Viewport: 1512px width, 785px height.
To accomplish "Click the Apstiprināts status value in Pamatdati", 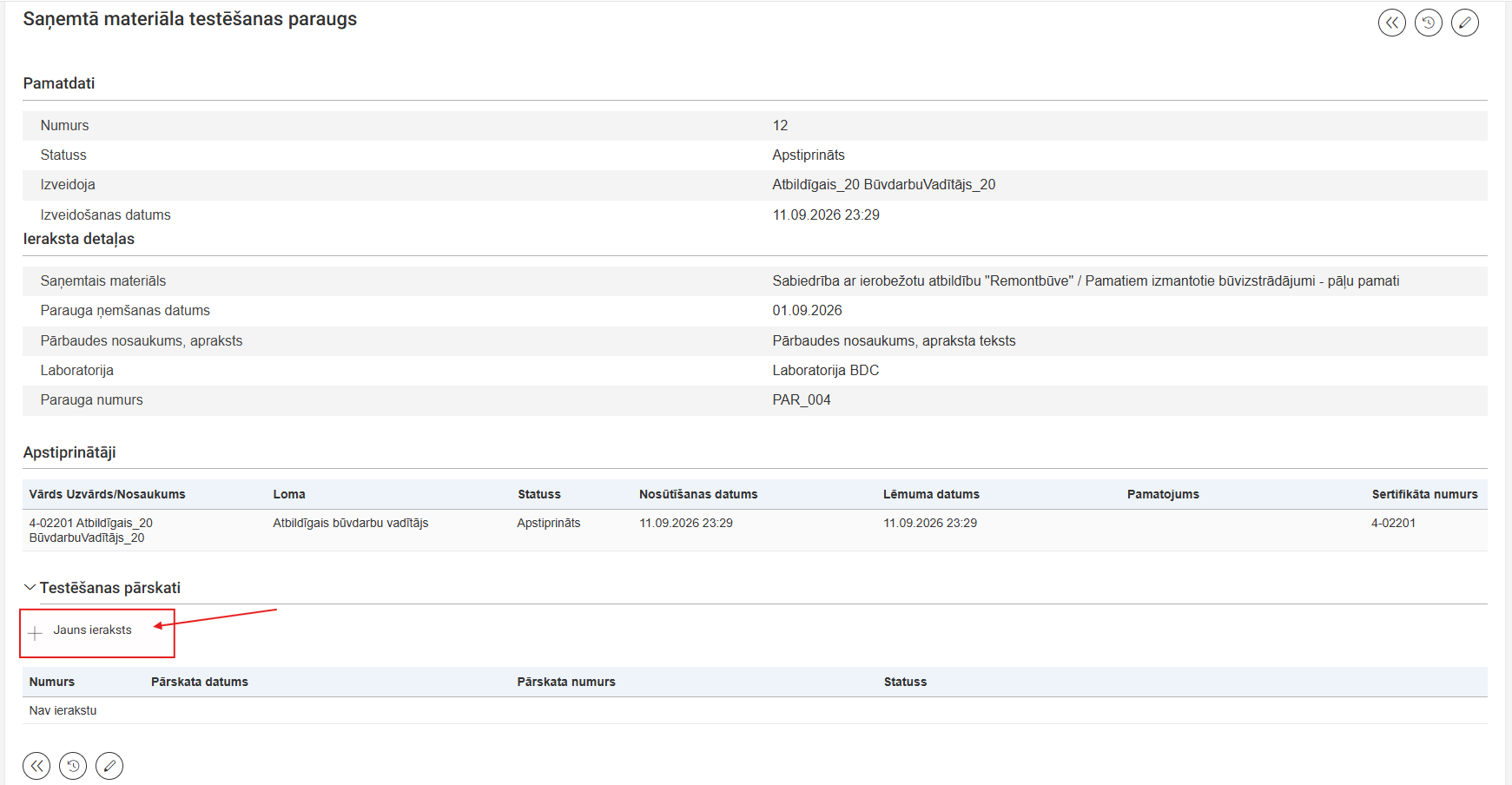I will (x=809, y=155).
